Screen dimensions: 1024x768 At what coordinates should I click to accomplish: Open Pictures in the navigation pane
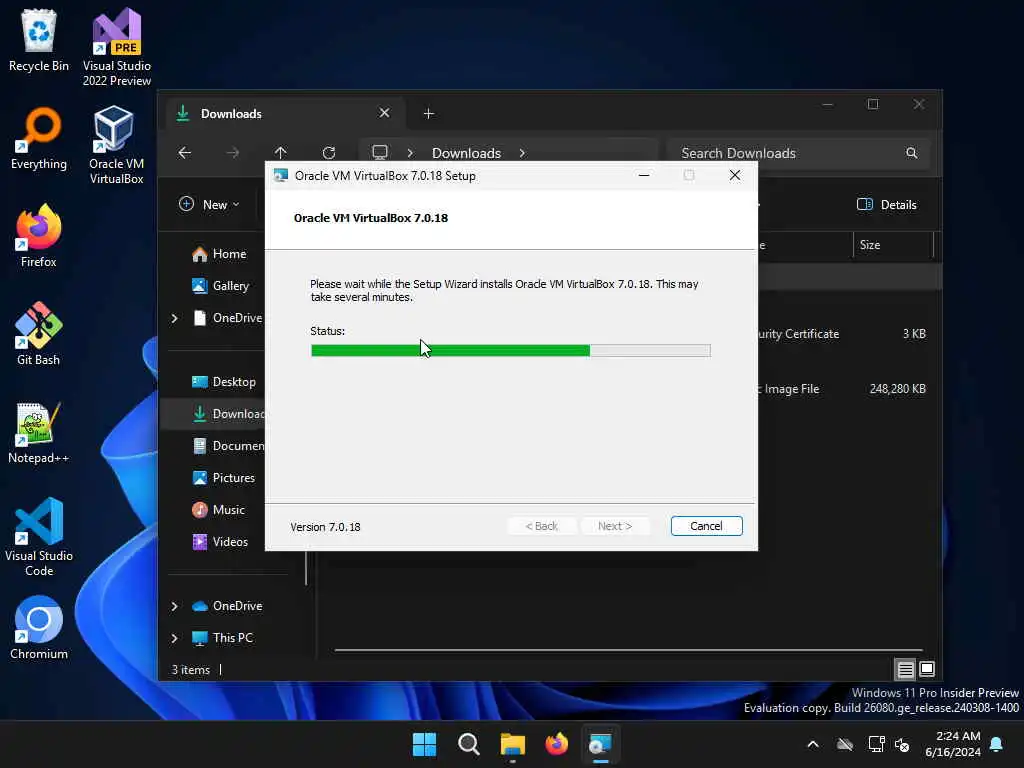(223, 478)
